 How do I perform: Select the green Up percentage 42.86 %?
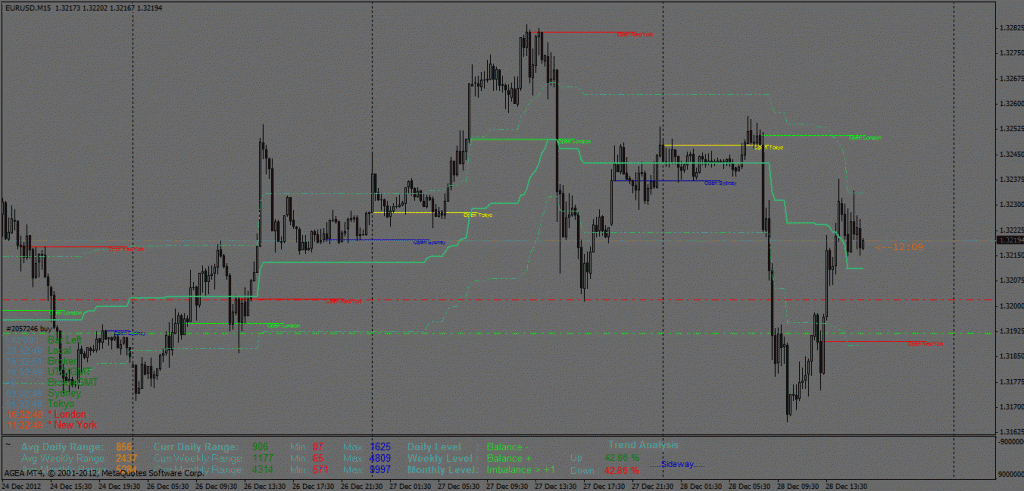point(622,458)
